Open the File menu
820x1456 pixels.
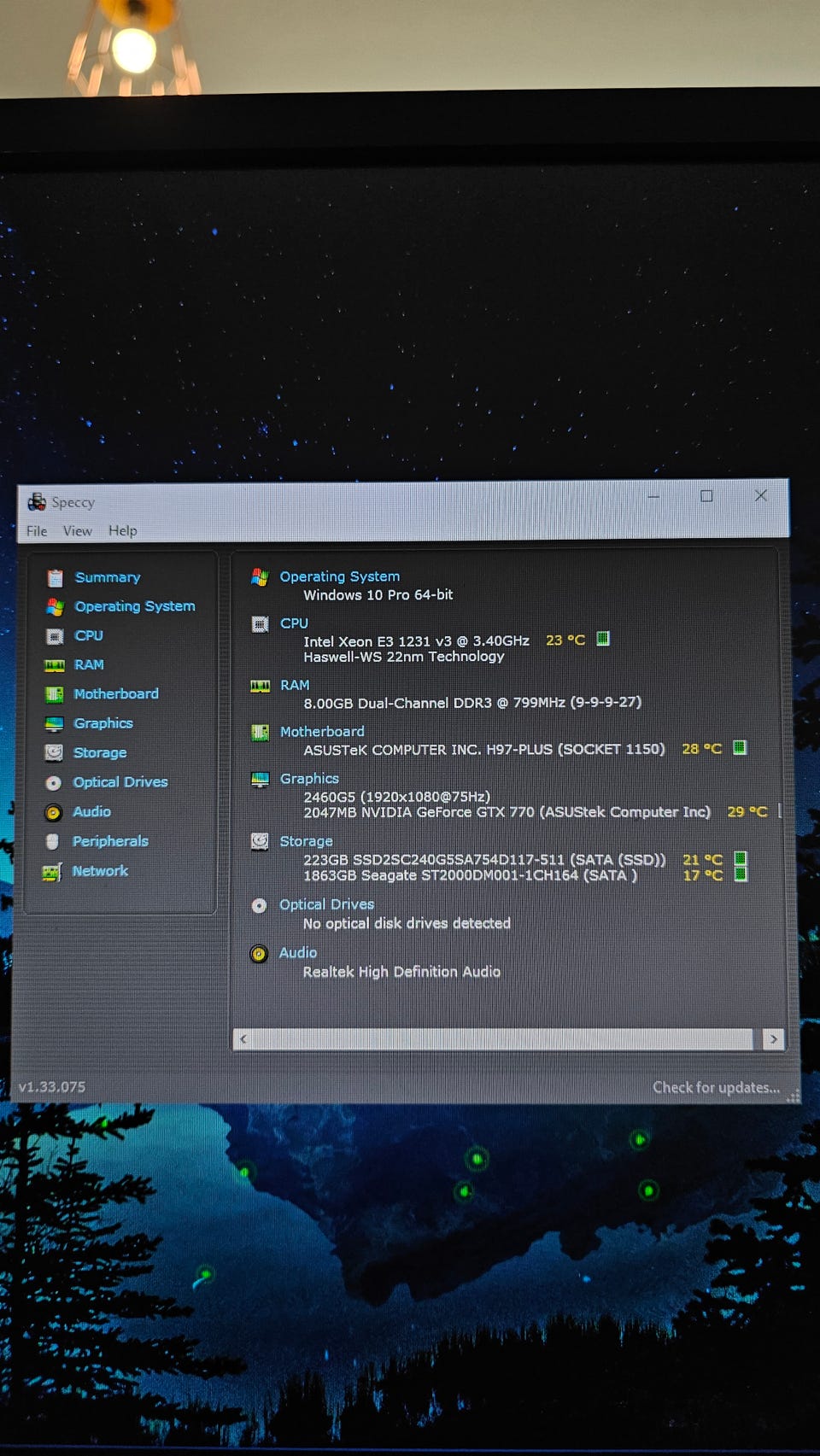(37, 530)
